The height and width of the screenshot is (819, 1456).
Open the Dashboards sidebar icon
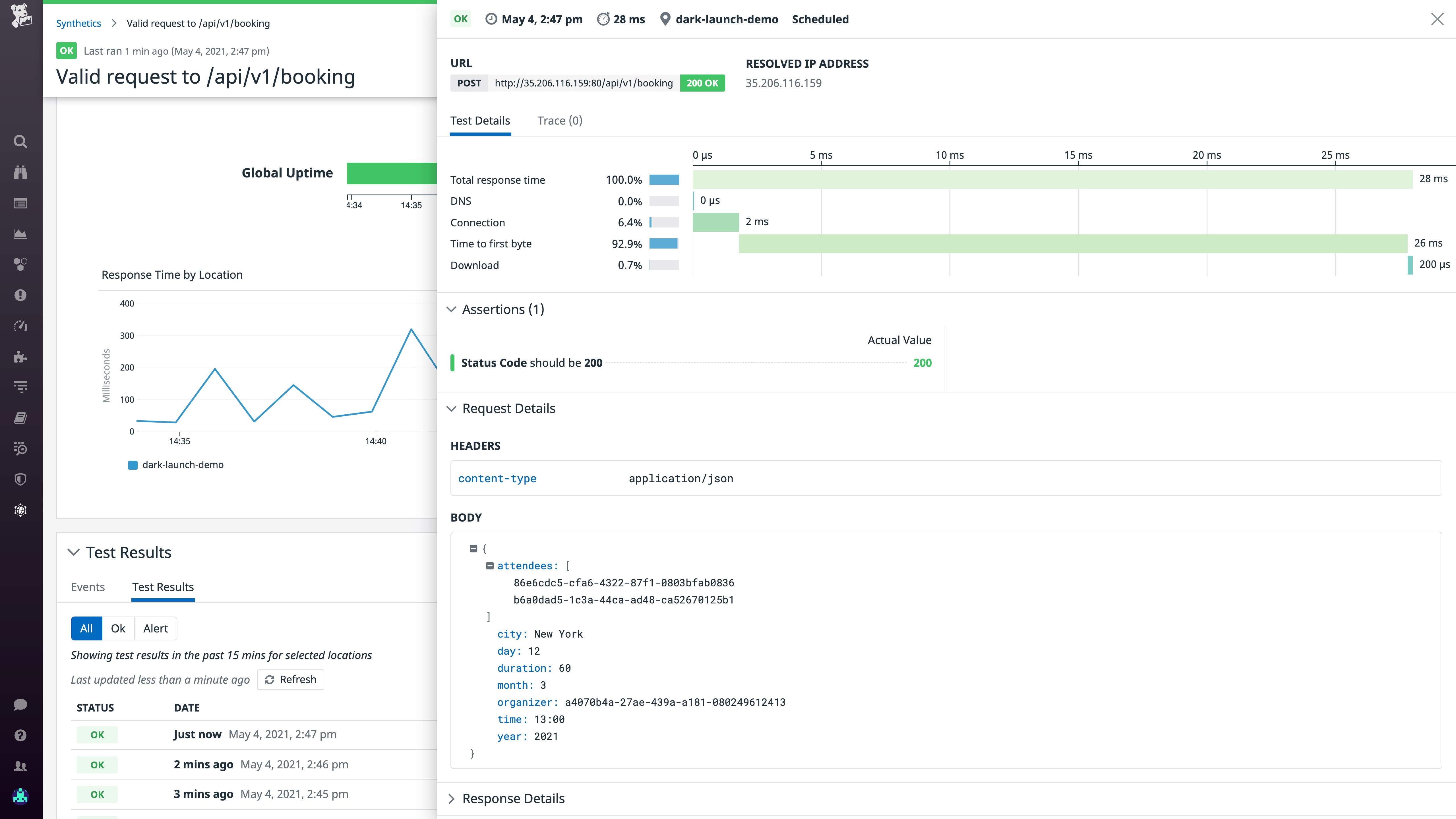pyautogui.click(x=21, y=233)
